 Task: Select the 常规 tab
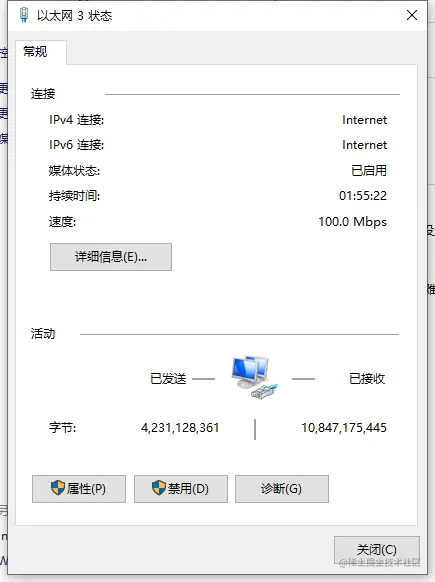tap(36, 52)
